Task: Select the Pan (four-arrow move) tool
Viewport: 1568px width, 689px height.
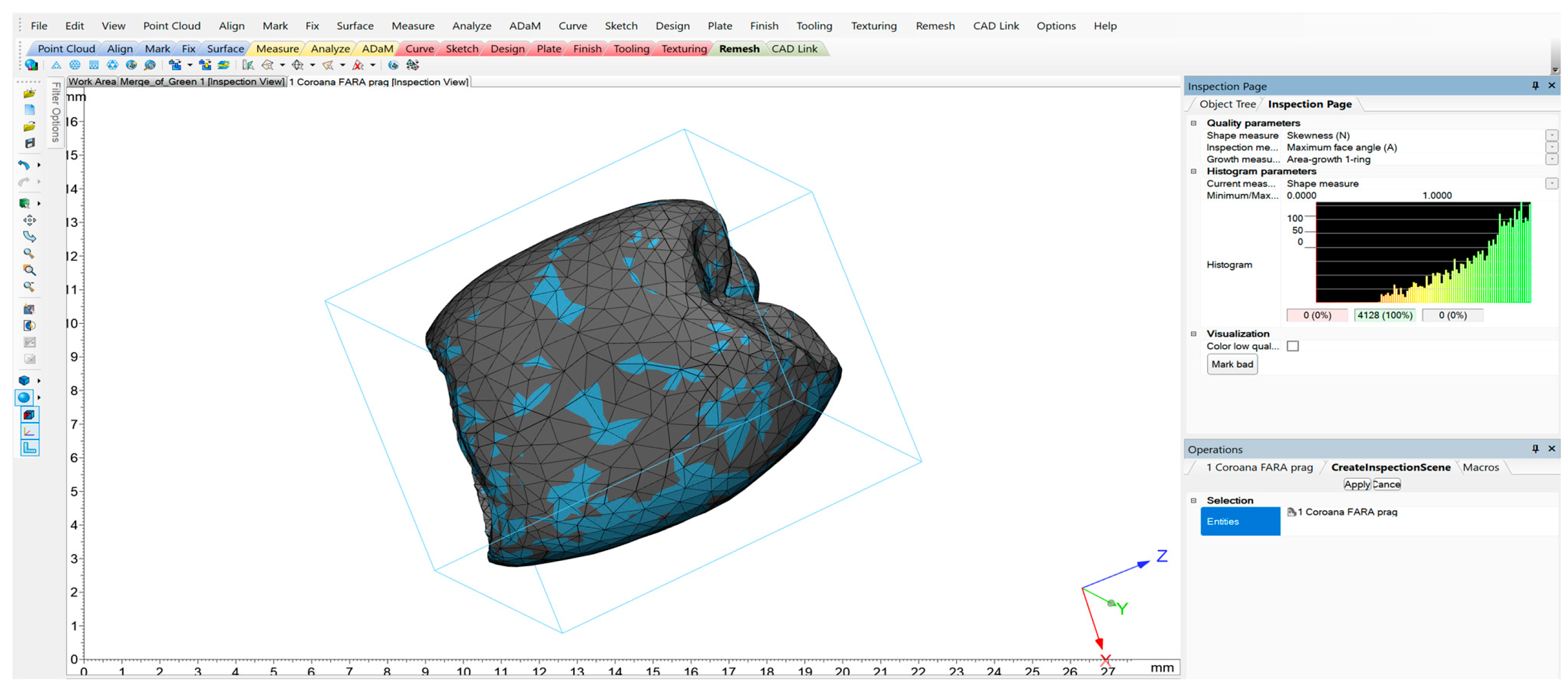Action: pos(29,220)
